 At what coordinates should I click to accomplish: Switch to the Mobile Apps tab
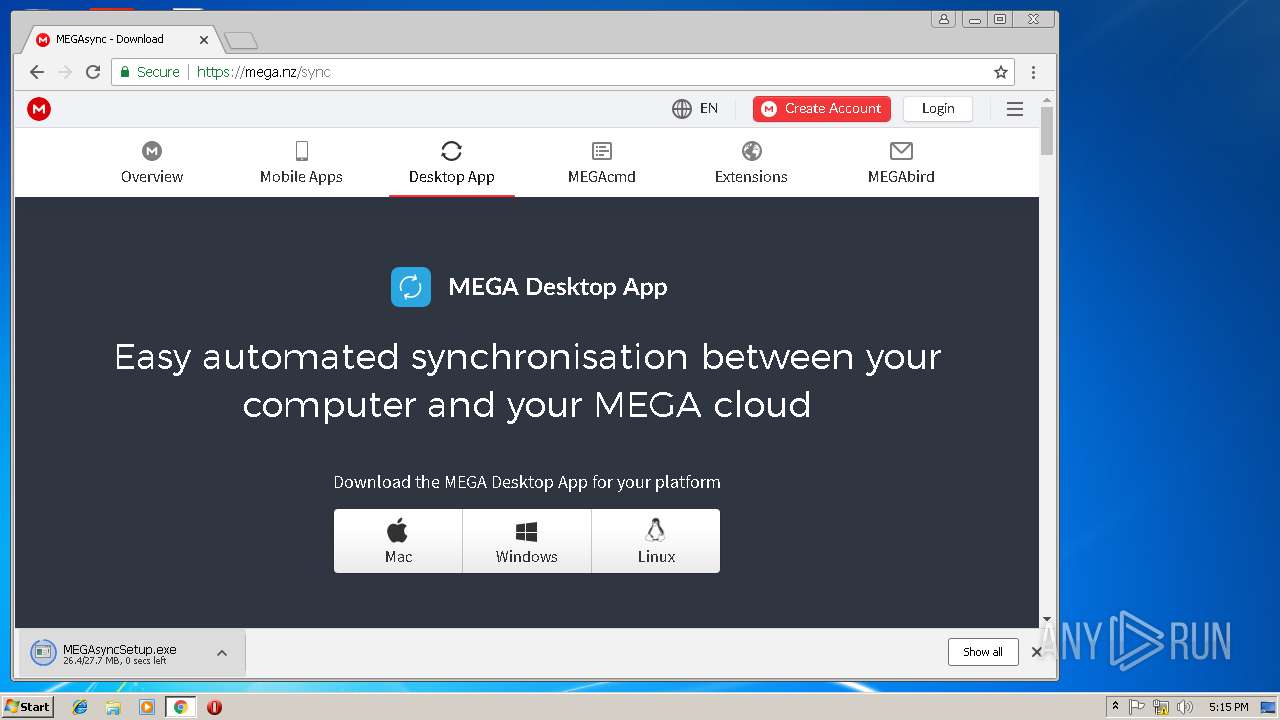point(301,163)
